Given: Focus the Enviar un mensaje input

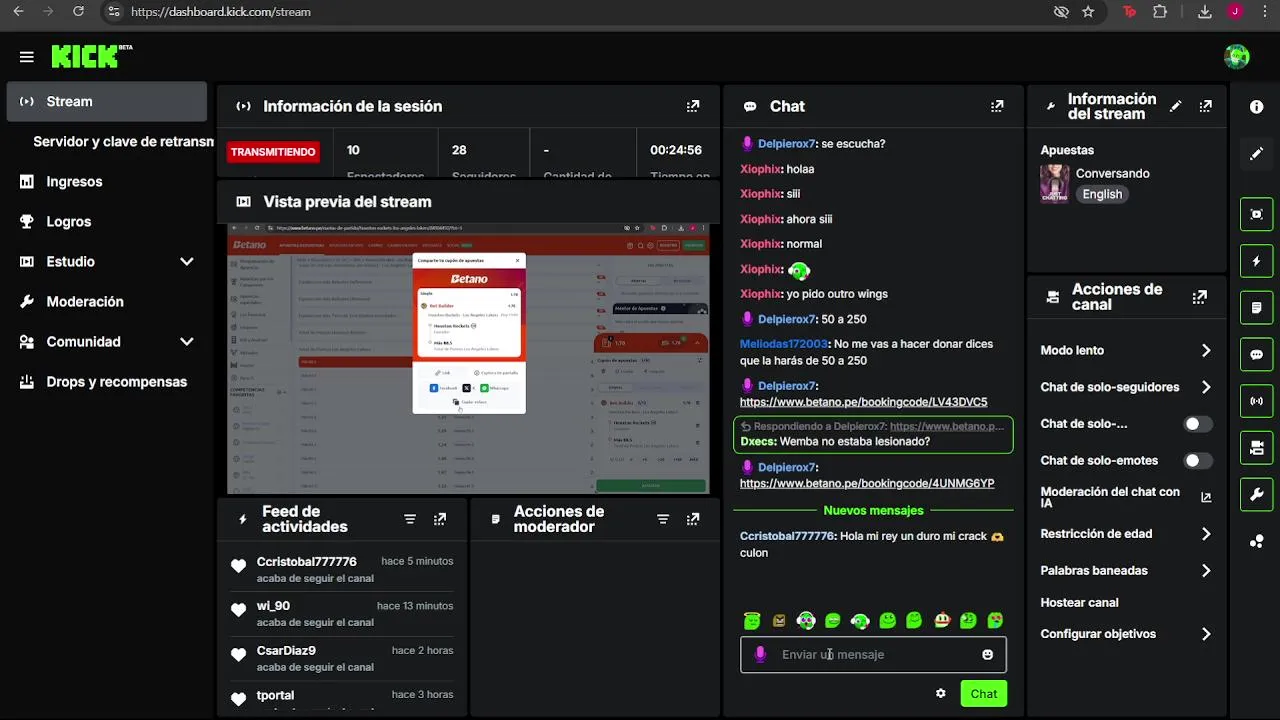Looking at the screenshot, I should (873, 655).
